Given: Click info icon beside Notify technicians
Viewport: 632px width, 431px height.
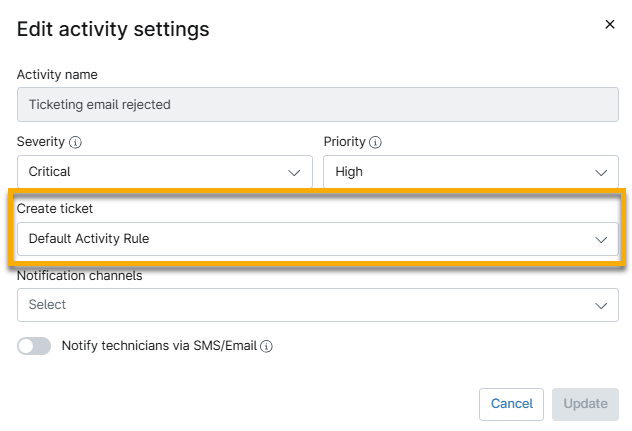Looking at the screenshot, I should click(x=267, y=347).
